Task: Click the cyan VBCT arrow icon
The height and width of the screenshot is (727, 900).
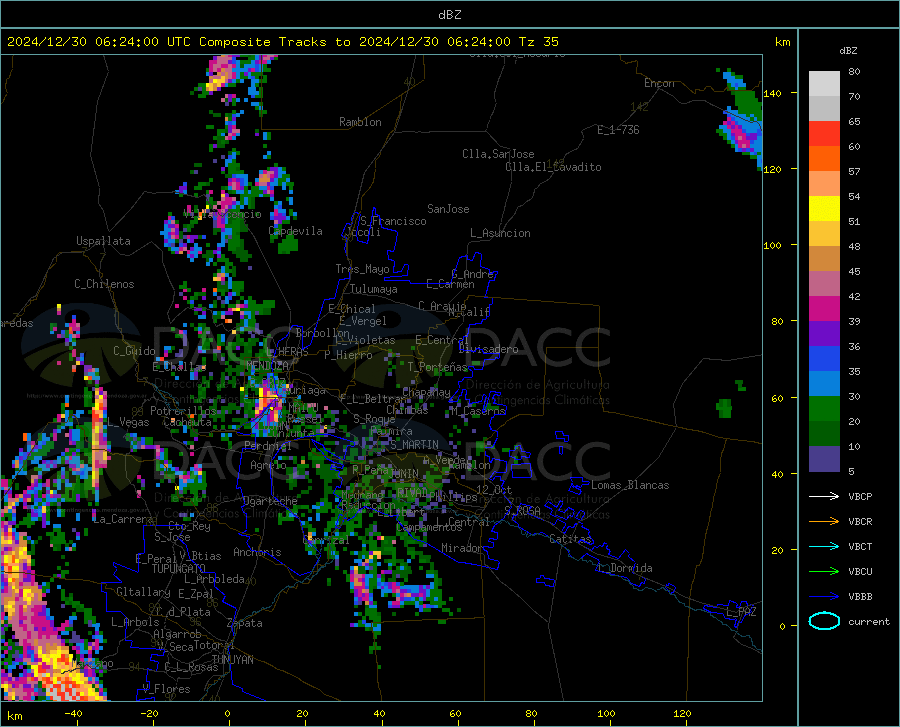Action: coord(824,546)
